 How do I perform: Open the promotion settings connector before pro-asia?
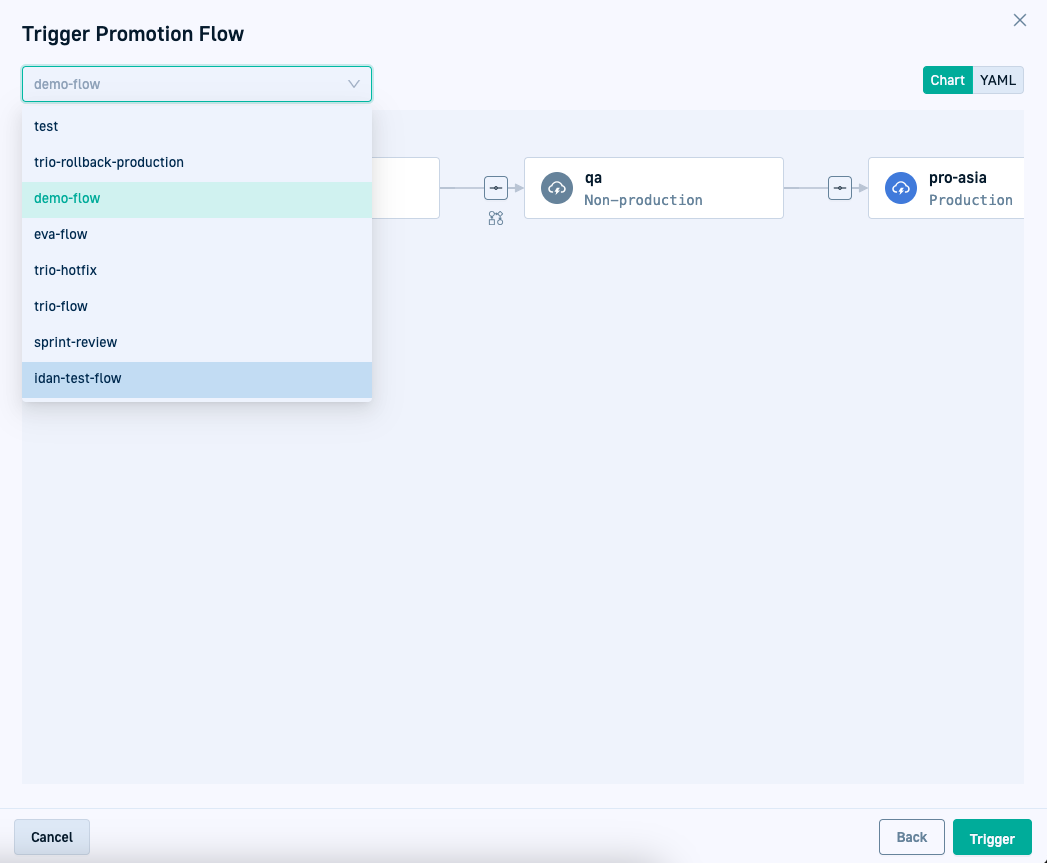(840, 188)
